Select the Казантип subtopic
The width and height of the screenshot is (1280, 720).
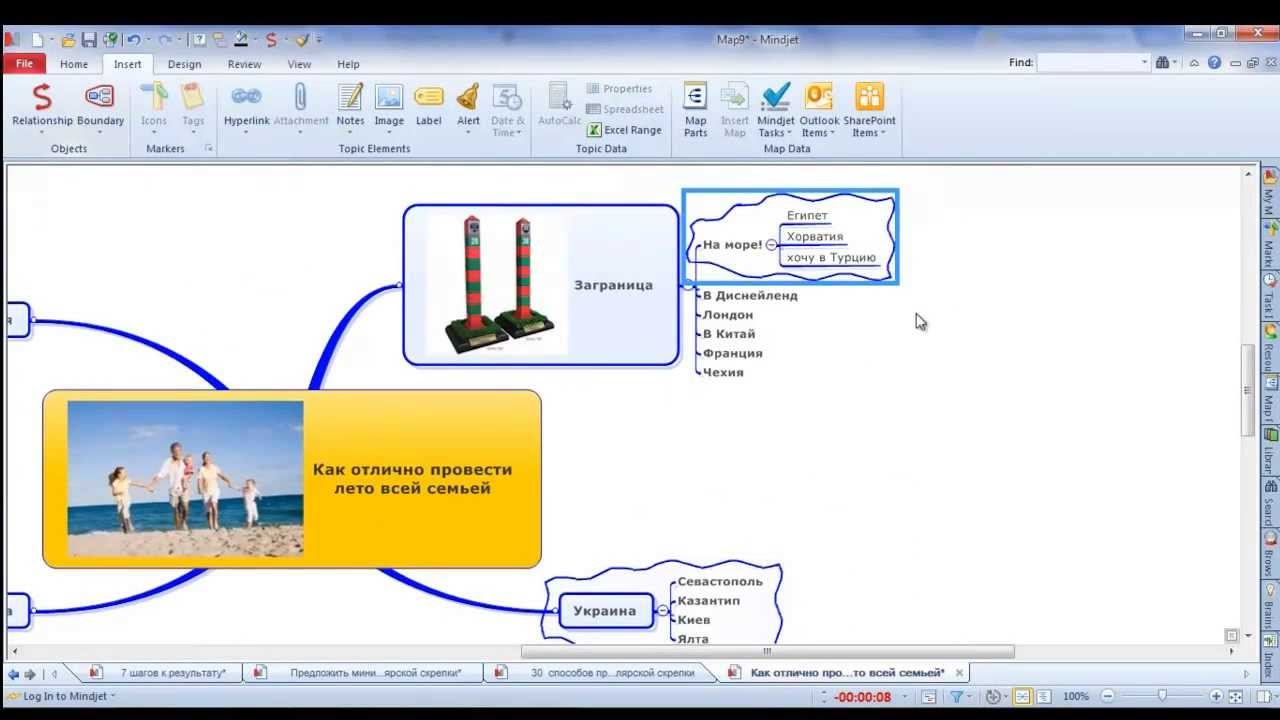(x=709, y=600)
